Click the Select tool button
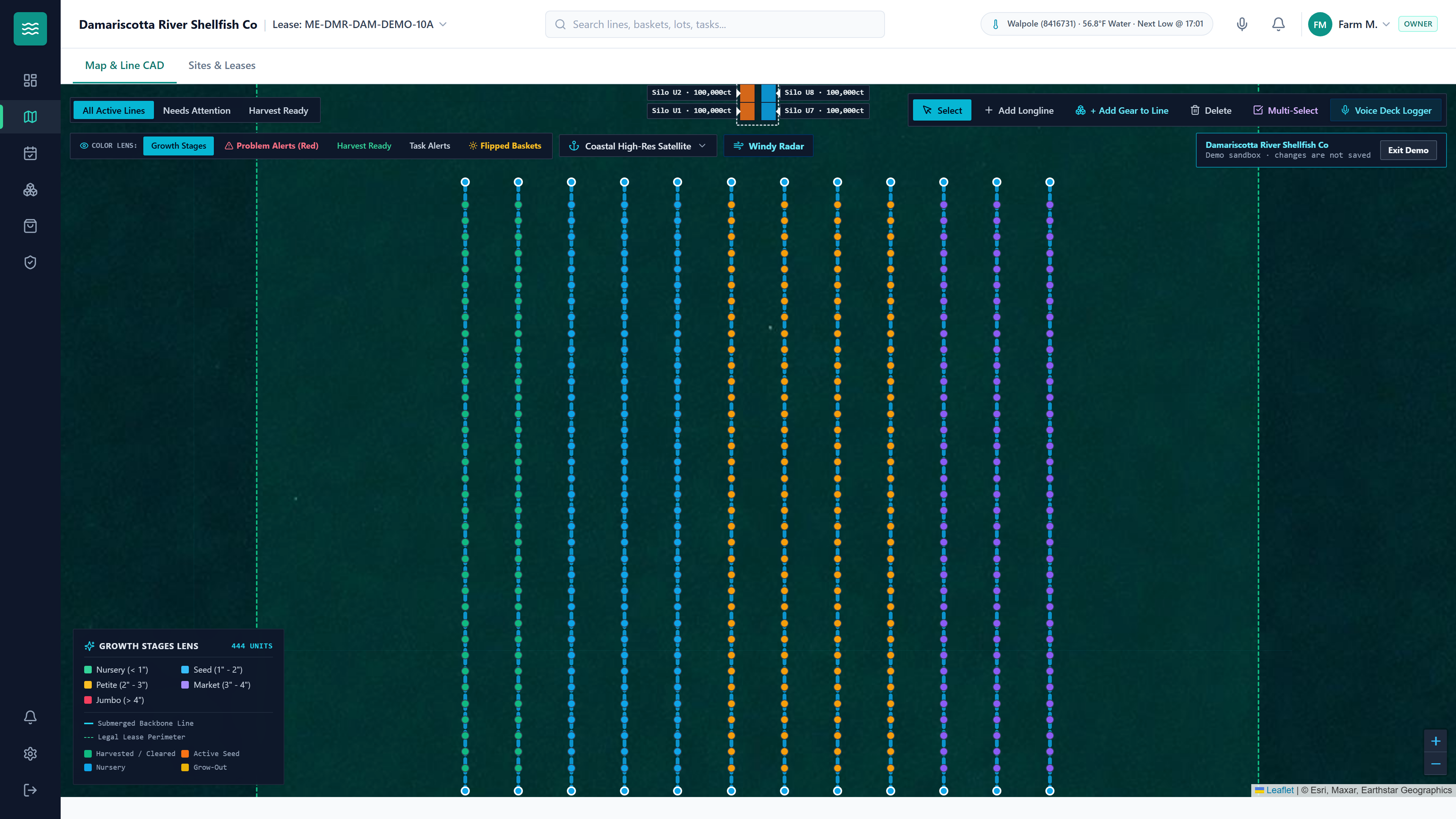The width and height of the screenshot is (1456, 819). pyautogui.click(x=941, y=110)
